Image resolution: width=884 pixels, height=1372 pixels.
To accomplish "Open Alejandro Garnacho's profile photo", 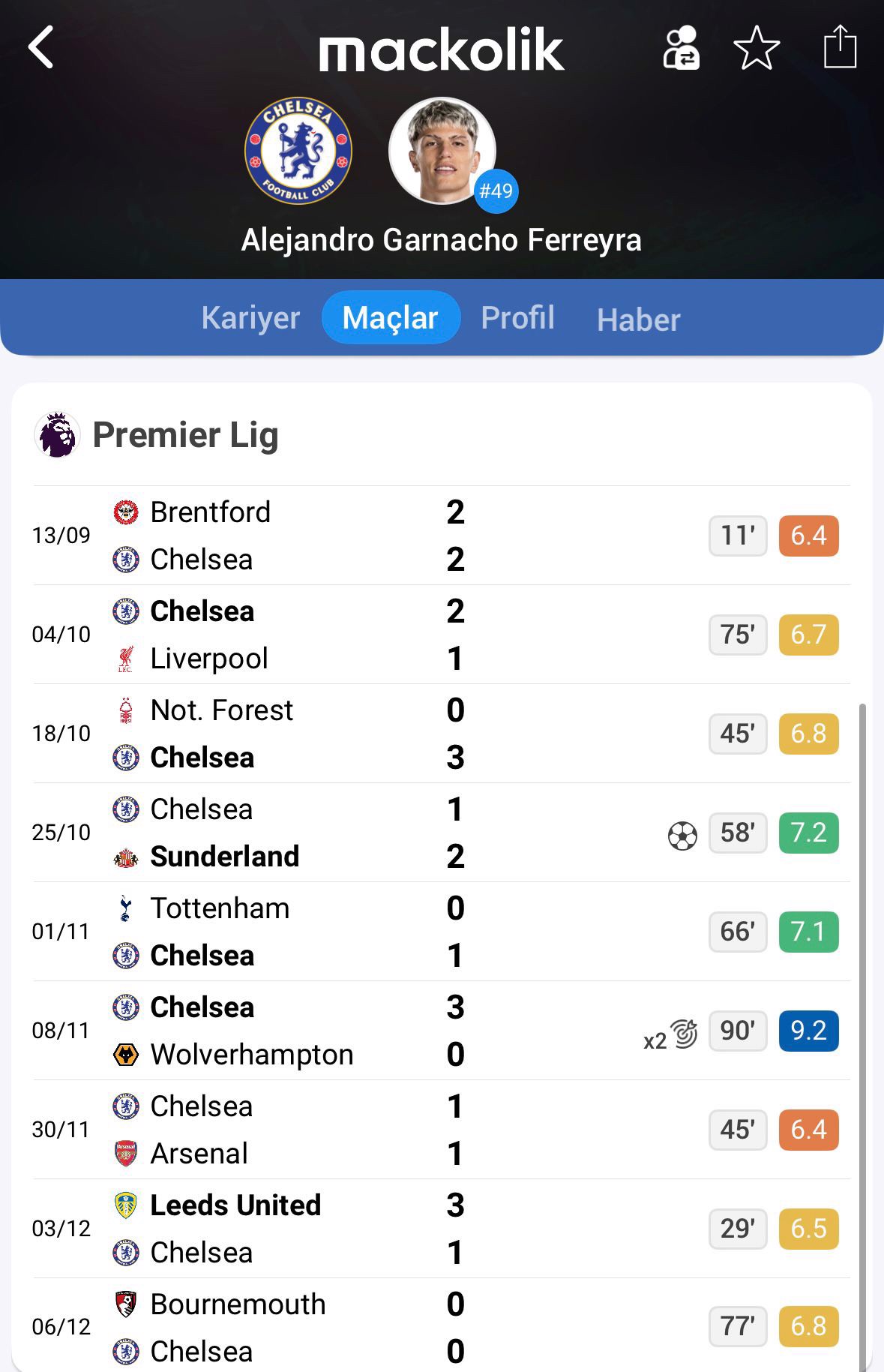I will (442, 150).
